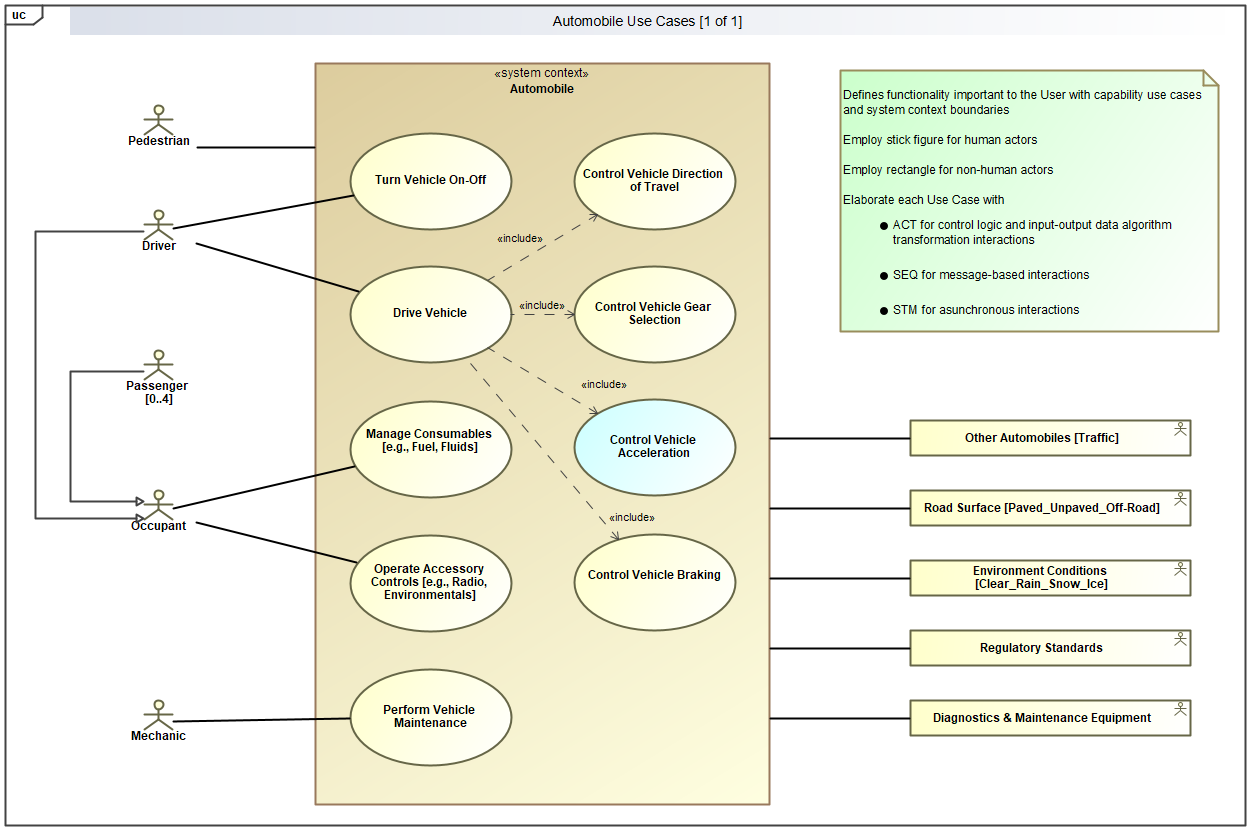Click actor icon in Other Automobiles [Traffic] box
Image resolution: width=1250 pixels, height=830 pixels.
coord(1180,429)
